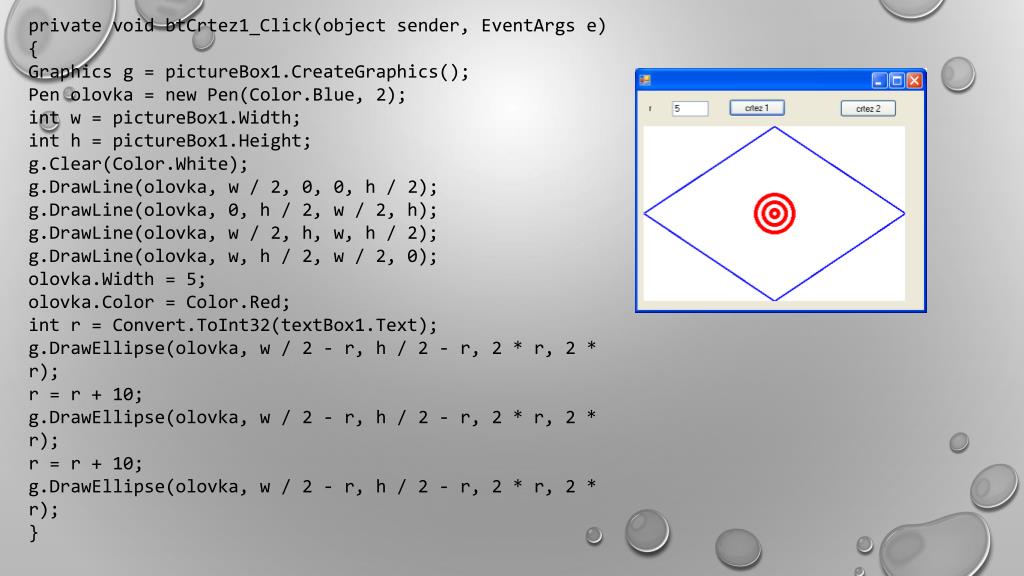Click the form's title bar application icon

[645, 80]
